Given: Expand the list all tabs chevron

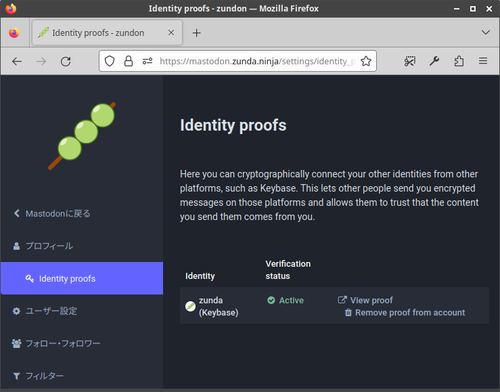Looking at the screenshot, I should click(x=486, y=32).
